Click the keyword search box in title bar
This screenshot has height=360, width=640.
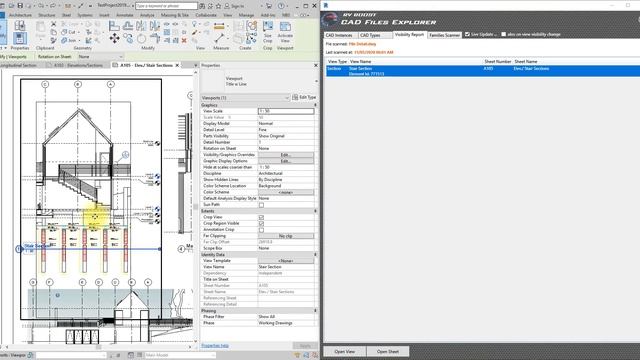(166, 6)
